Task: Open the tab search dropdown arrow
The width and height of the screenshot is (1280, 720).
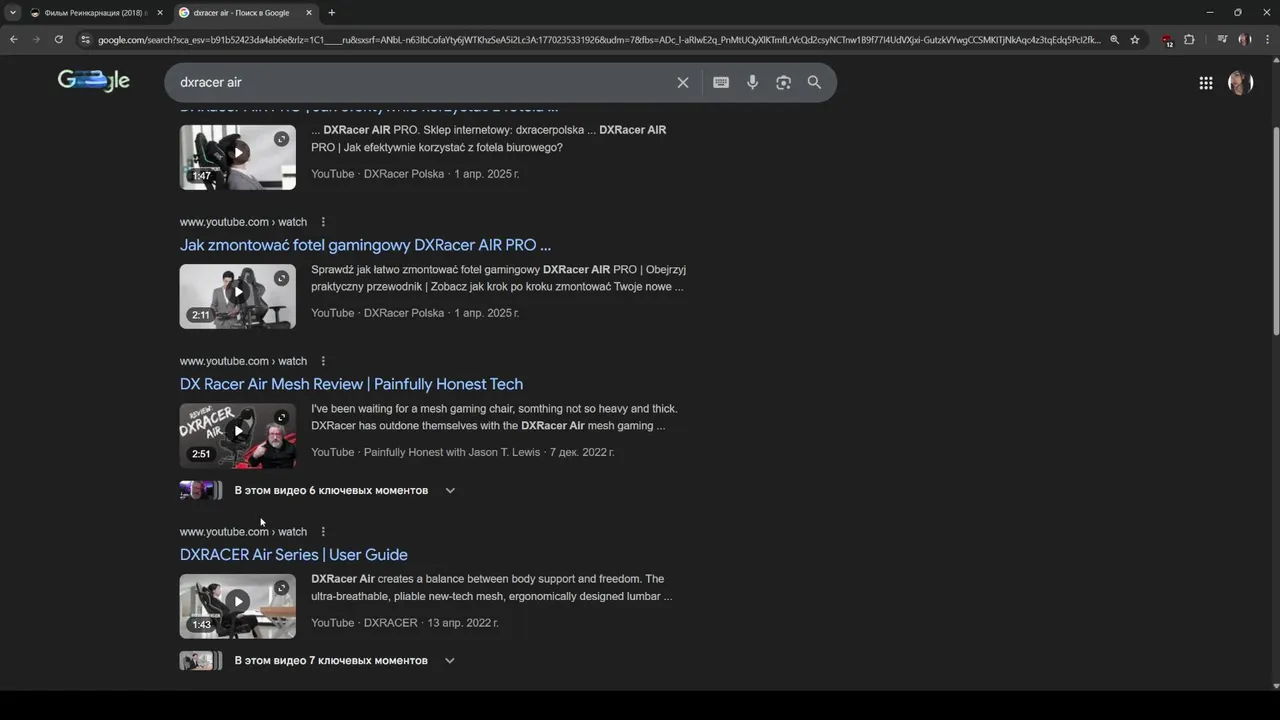Action: tap(13, 13)
